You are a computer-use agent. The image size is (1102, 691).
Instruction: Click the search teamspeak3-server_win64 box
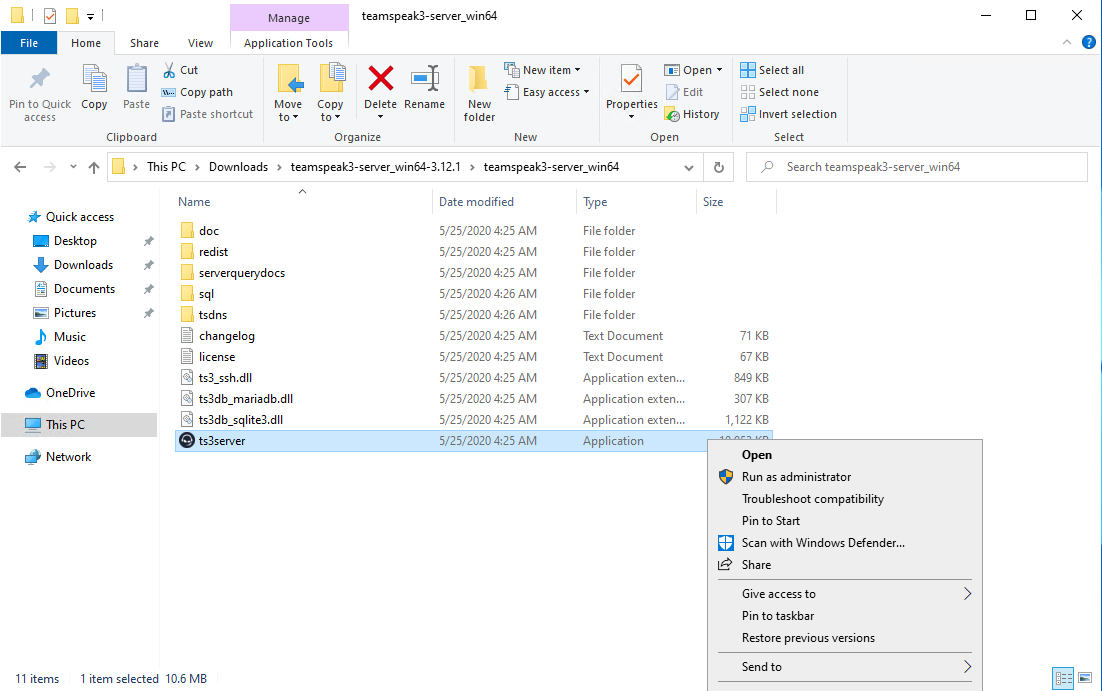coord(916,167)
